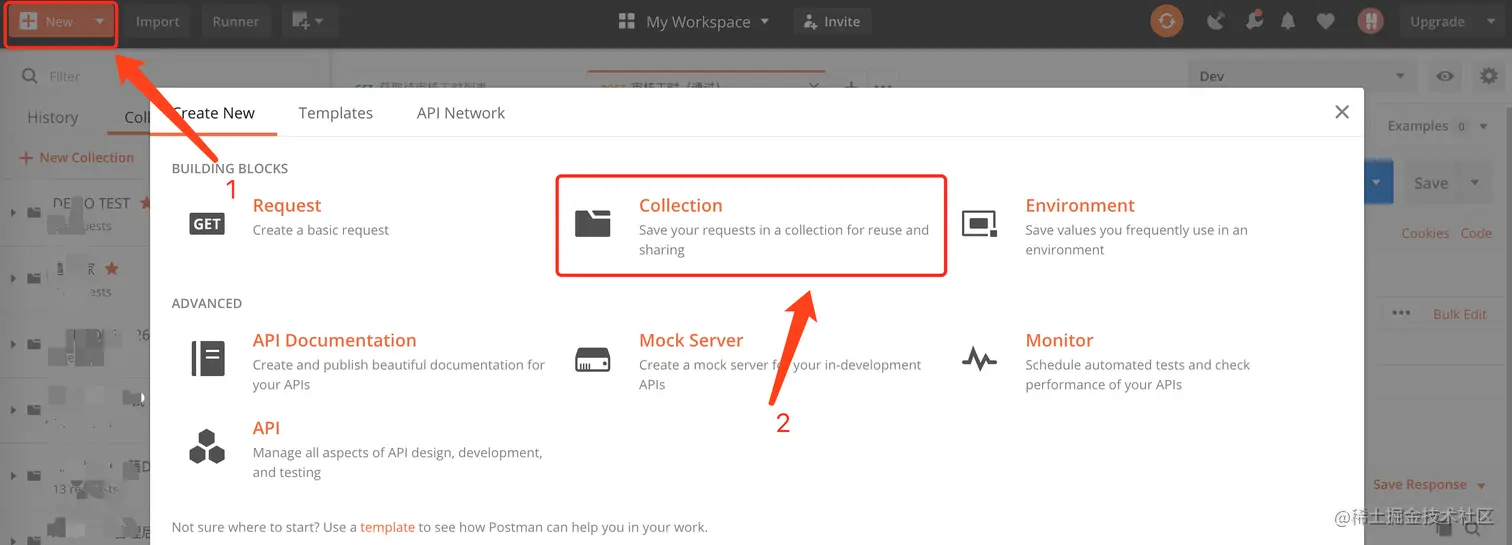1512x545 pixels.
Task: Click the Runner button
Action: pyautogui.click(x=236, y=21)
